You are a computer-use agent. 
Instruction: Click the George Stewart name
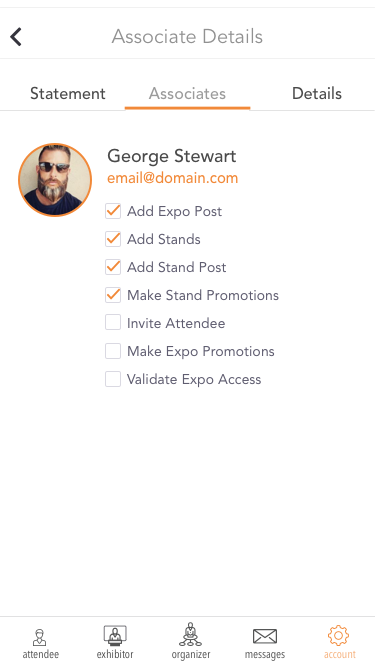click(171, 156)
